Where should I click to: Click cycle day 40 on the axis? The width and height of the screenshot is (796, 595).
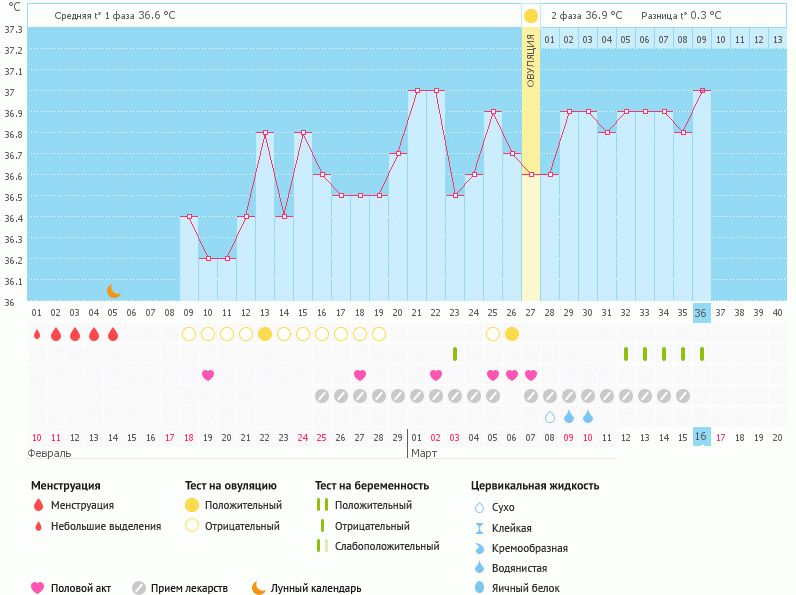(777, 313)
